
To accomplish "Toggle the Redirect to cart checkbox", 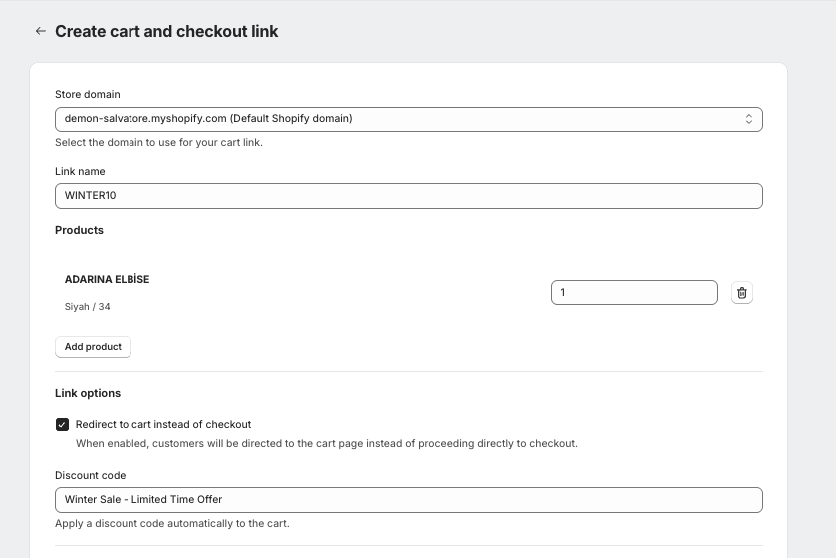I will [62, 424].
